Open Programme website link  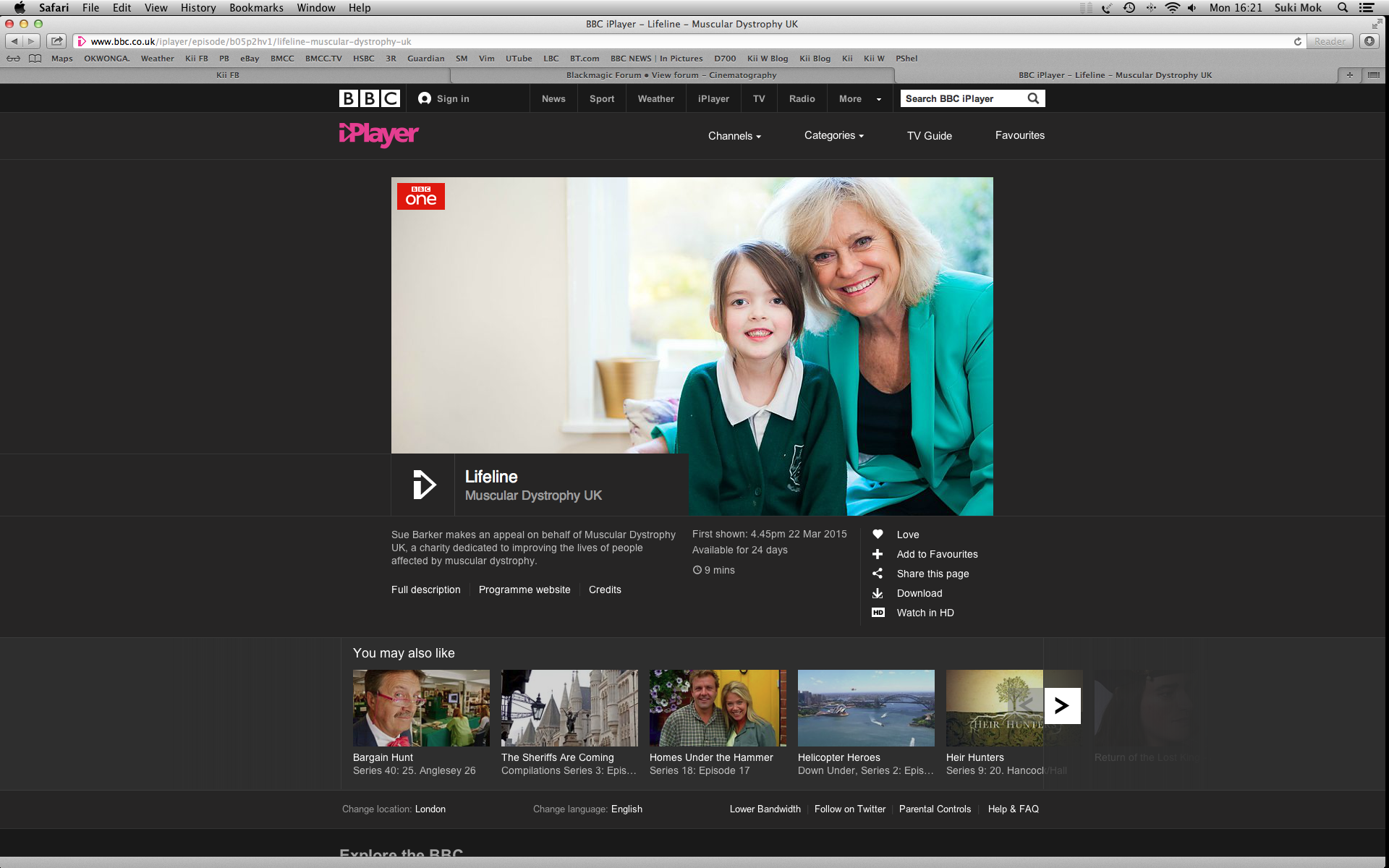pos(524,590)
